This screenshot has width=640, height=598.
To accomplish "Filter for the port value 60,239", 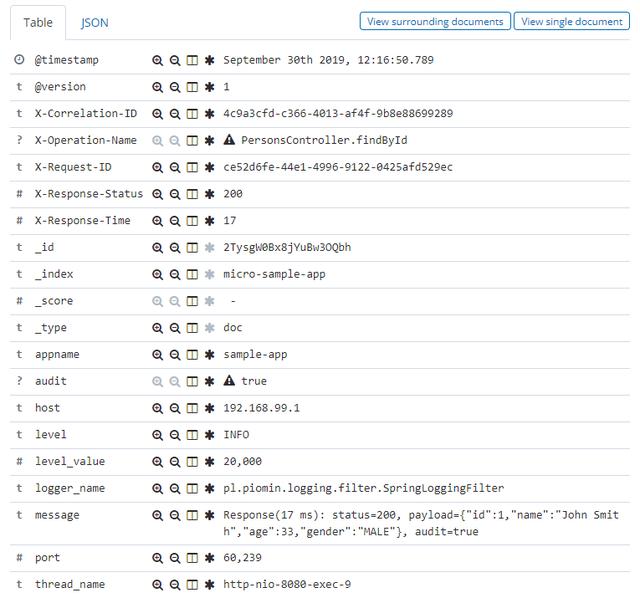I will 157,558.
